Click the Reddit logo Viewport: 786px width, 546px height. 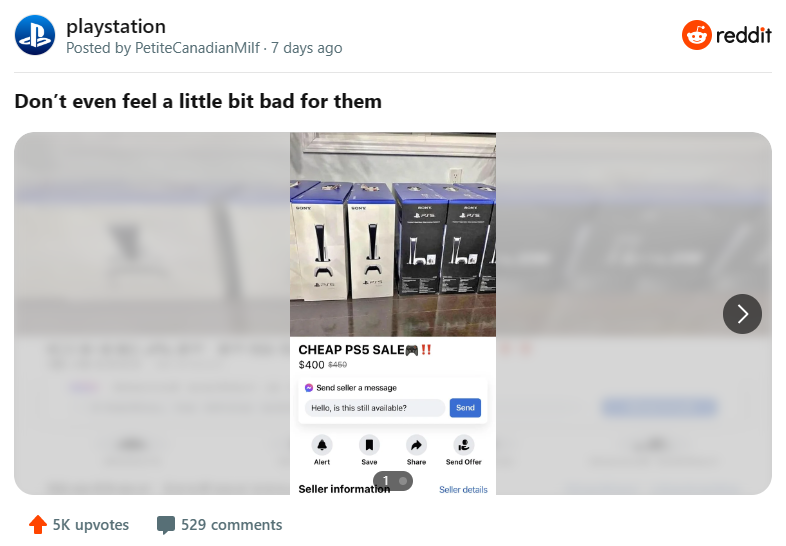coord(726,35)
